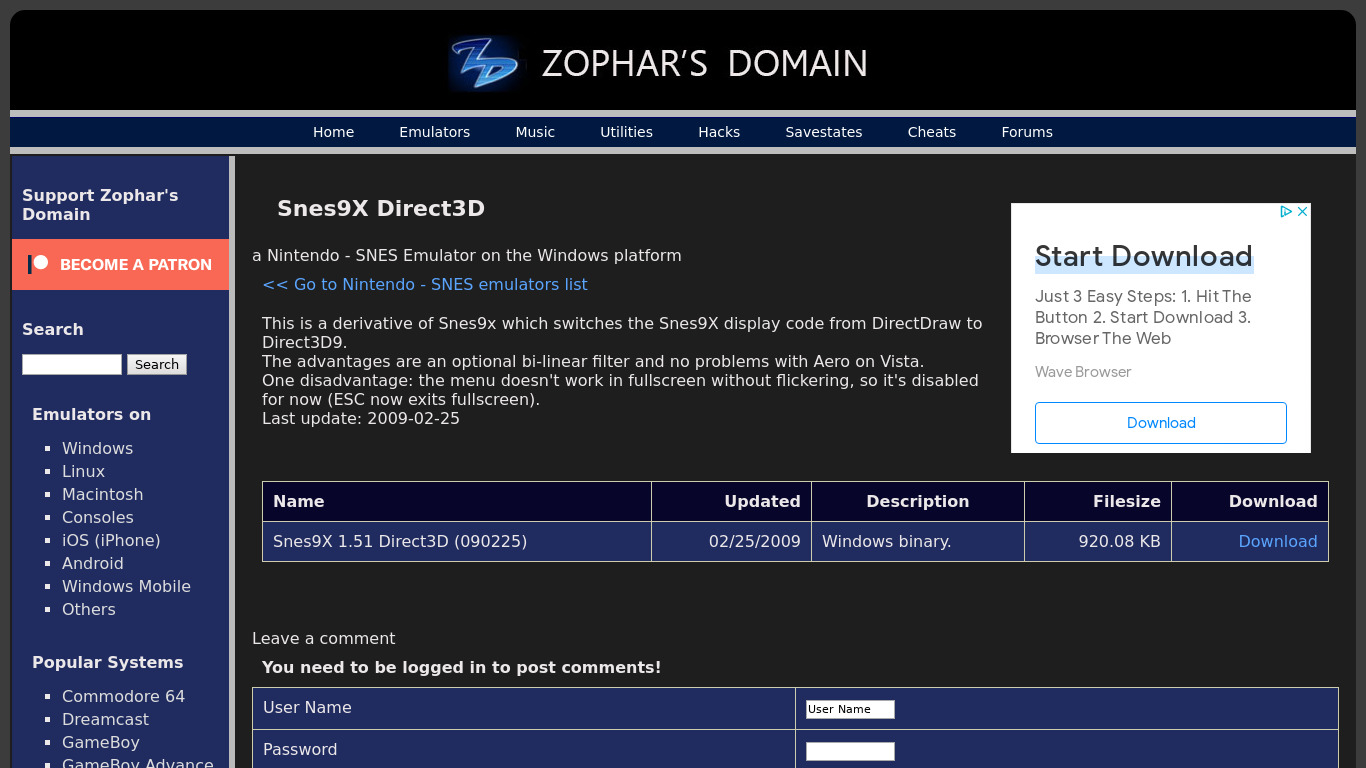Open the Cheats menu
The height and width of the screenshot is (768, 1366).
932,132
